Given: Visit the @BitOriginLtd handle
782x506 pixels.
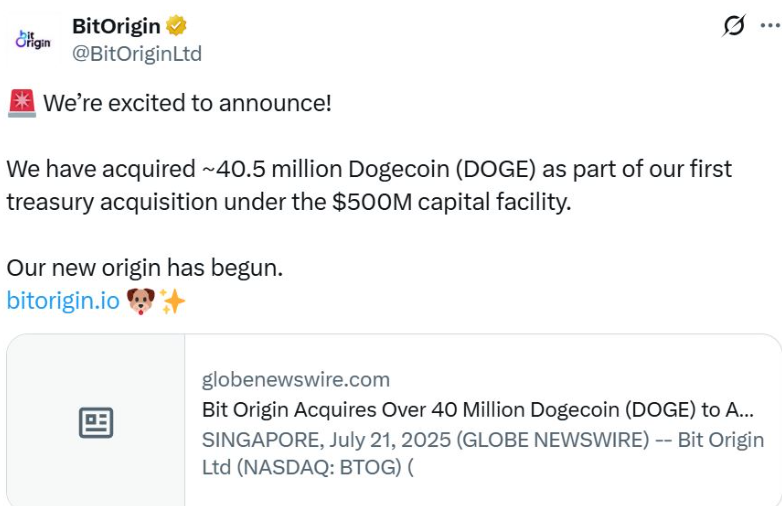Looking at the screenshot, I should coord(136,53).
